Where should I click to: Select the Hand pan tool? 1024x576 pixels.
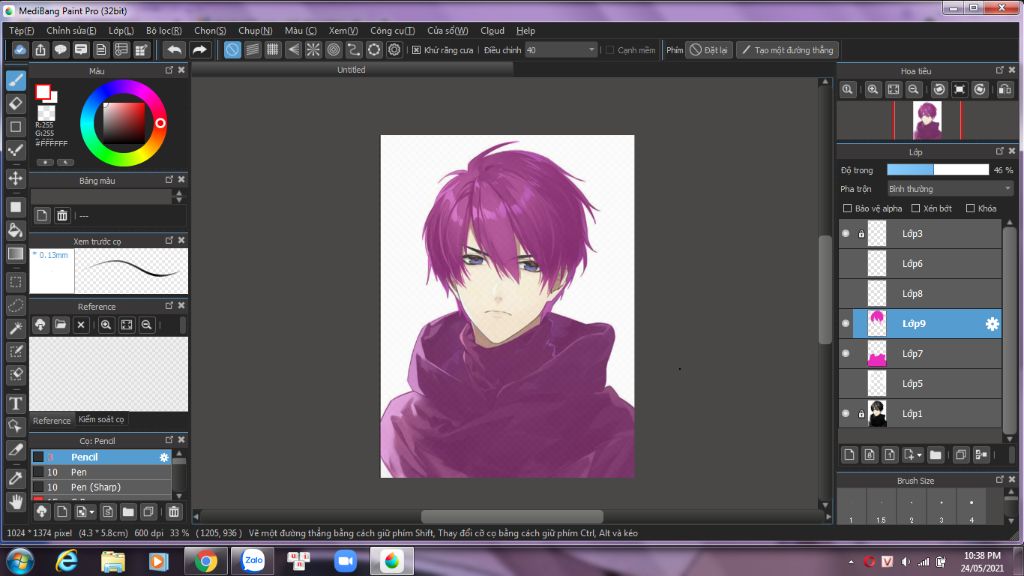[x=16, y=502]
